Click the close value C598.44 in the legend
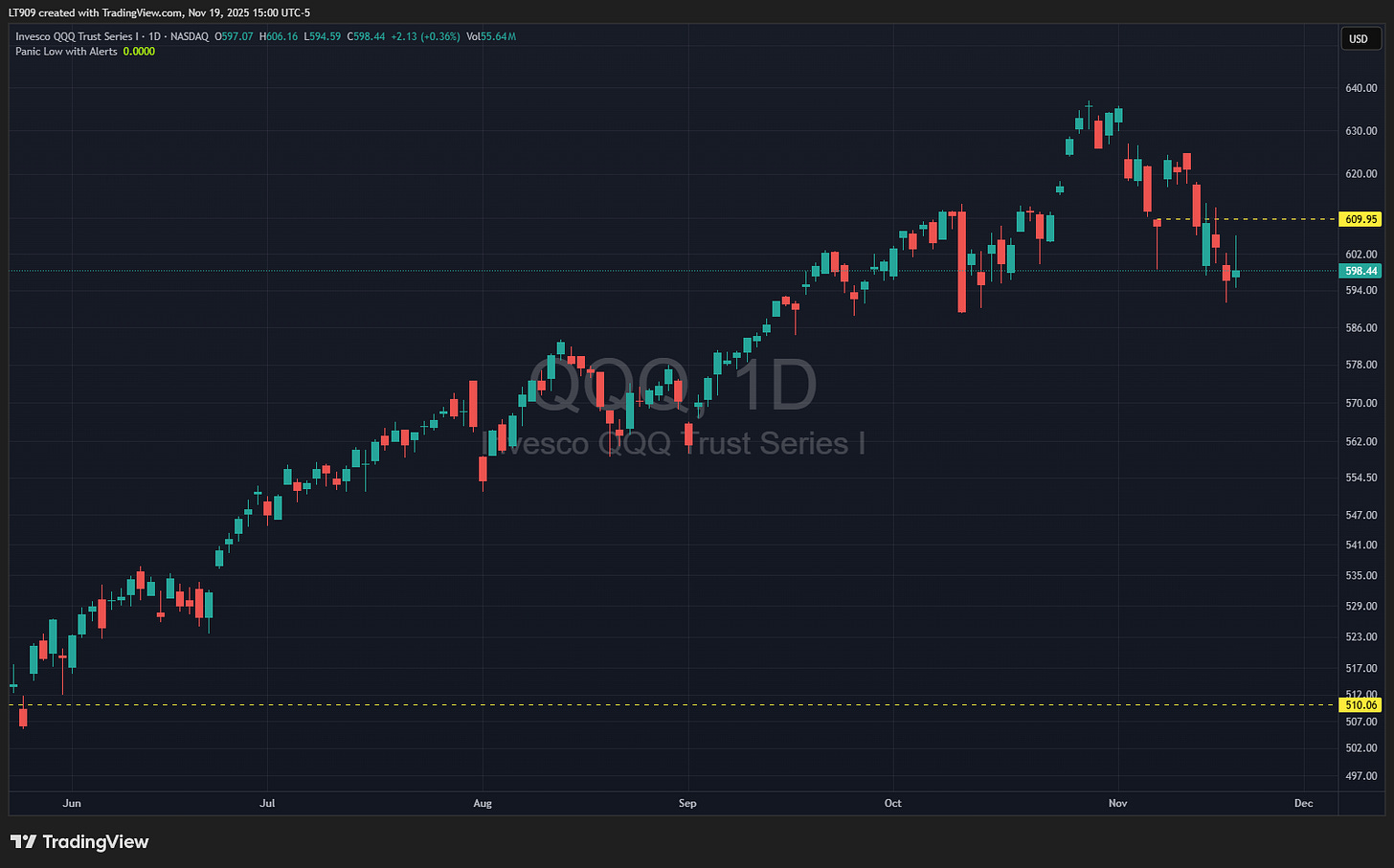 point(367,36)
